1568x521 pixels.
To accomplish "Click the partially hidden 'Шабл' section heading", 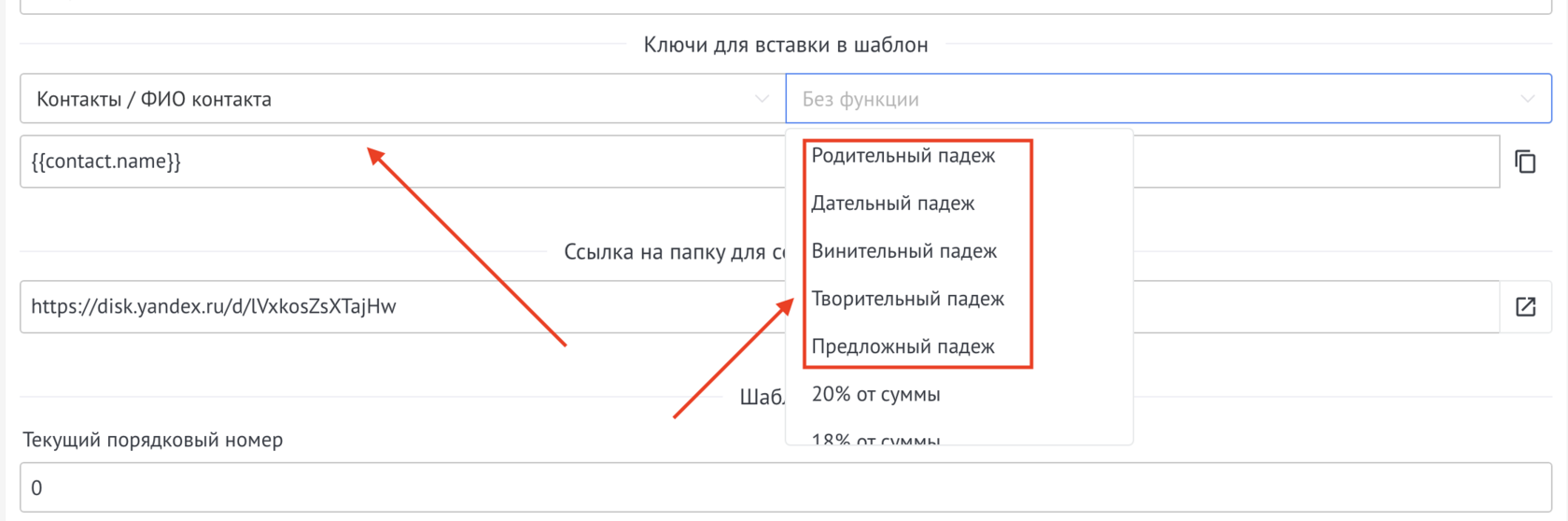I will coord(762,398).
